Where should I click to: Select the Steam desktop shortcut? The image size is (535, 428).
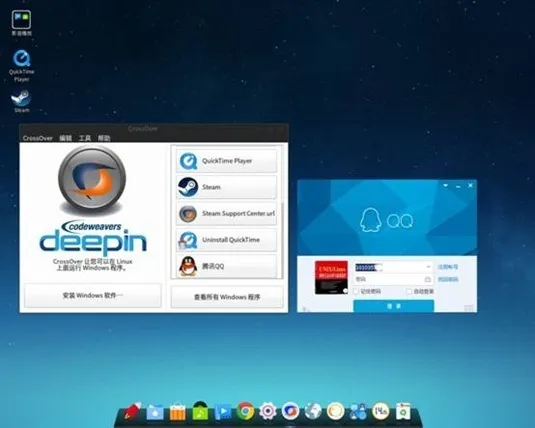21,101
